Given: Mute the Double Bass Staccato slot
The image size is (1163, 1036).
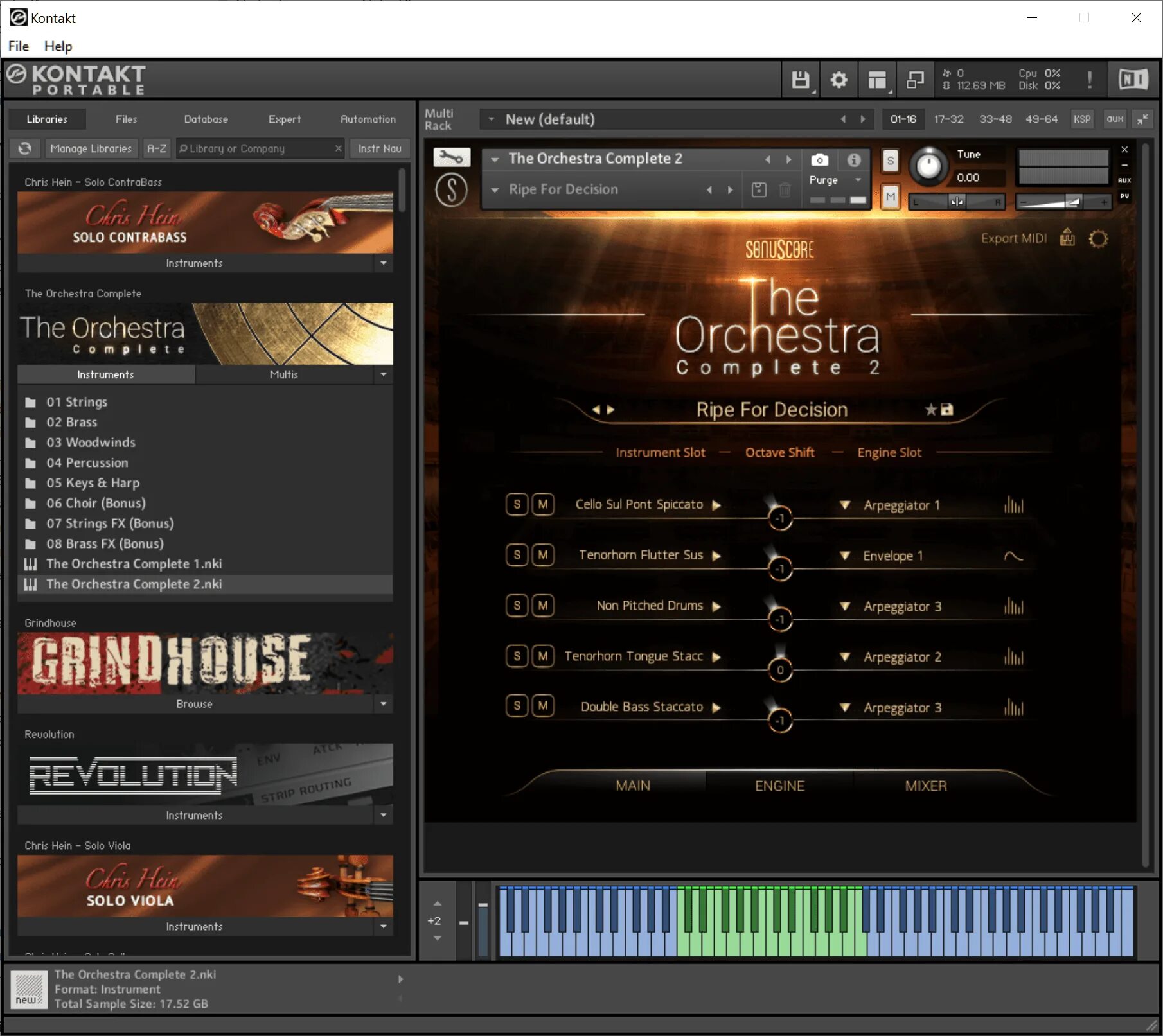Looking at the screenshot, I should click(543, 706).
